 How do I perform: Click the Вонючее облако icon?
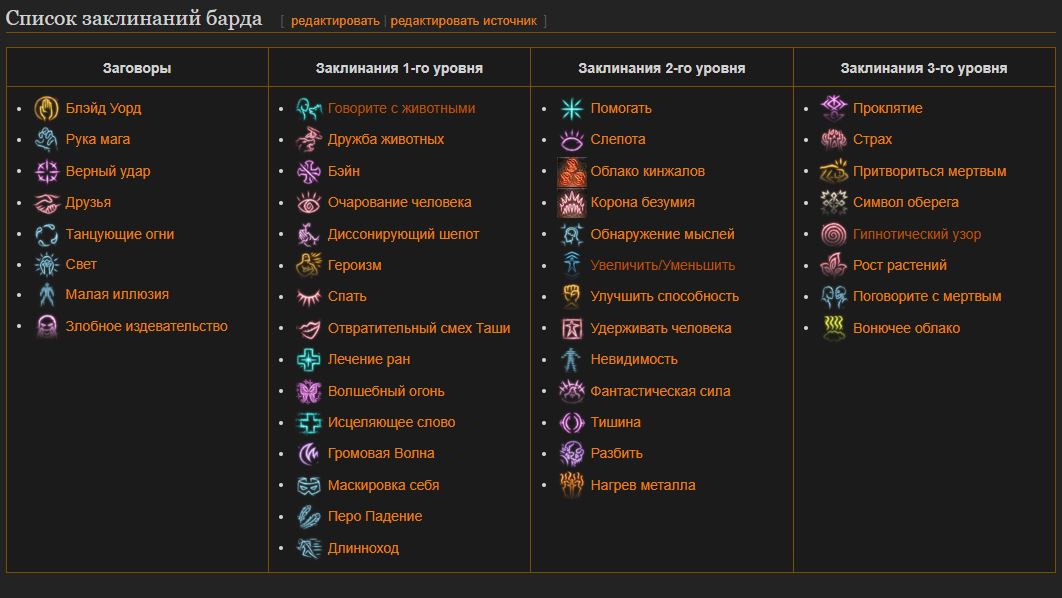[834, 328]
